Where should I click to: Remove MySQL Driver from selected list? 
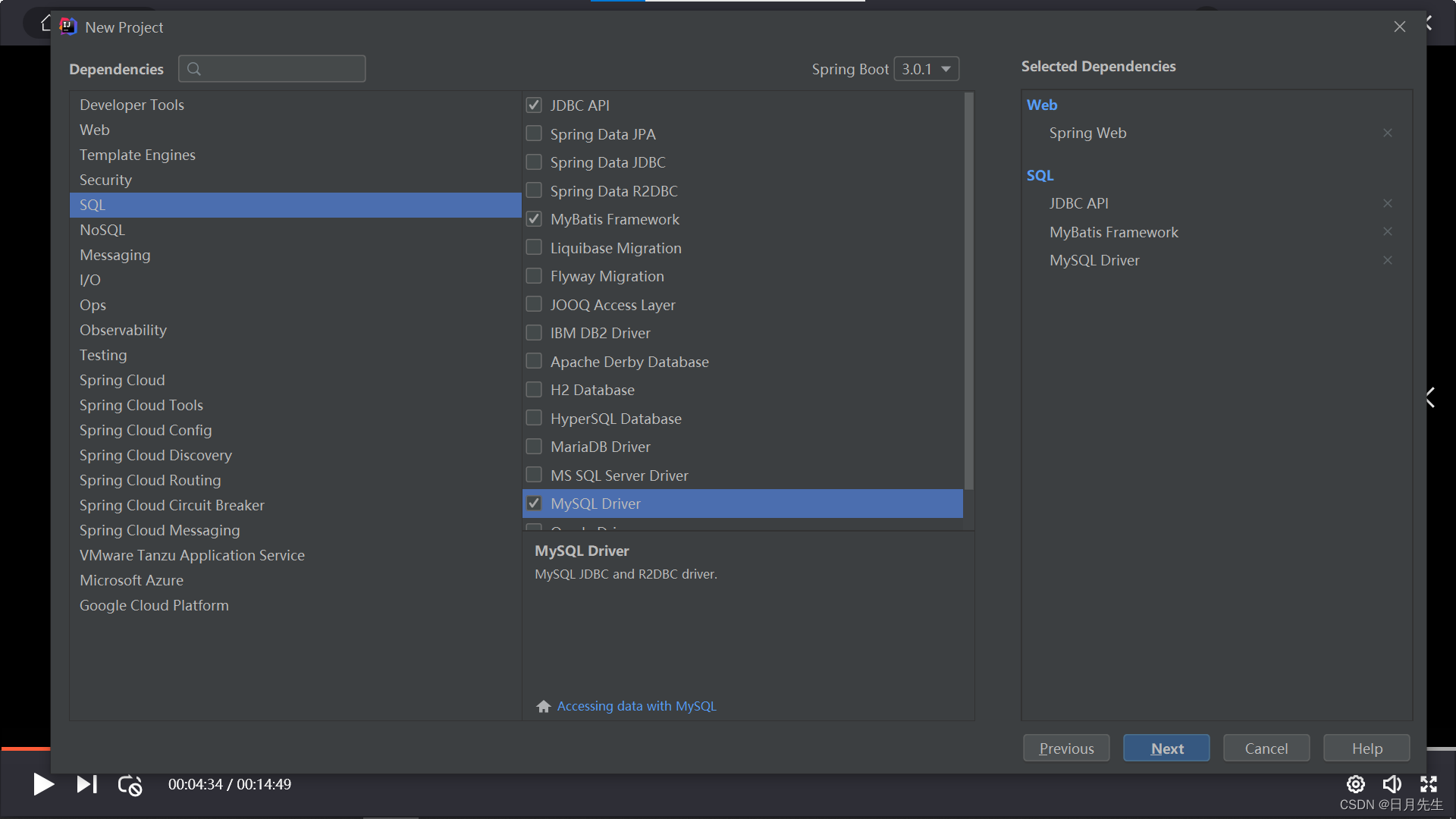coord(1387,260)
